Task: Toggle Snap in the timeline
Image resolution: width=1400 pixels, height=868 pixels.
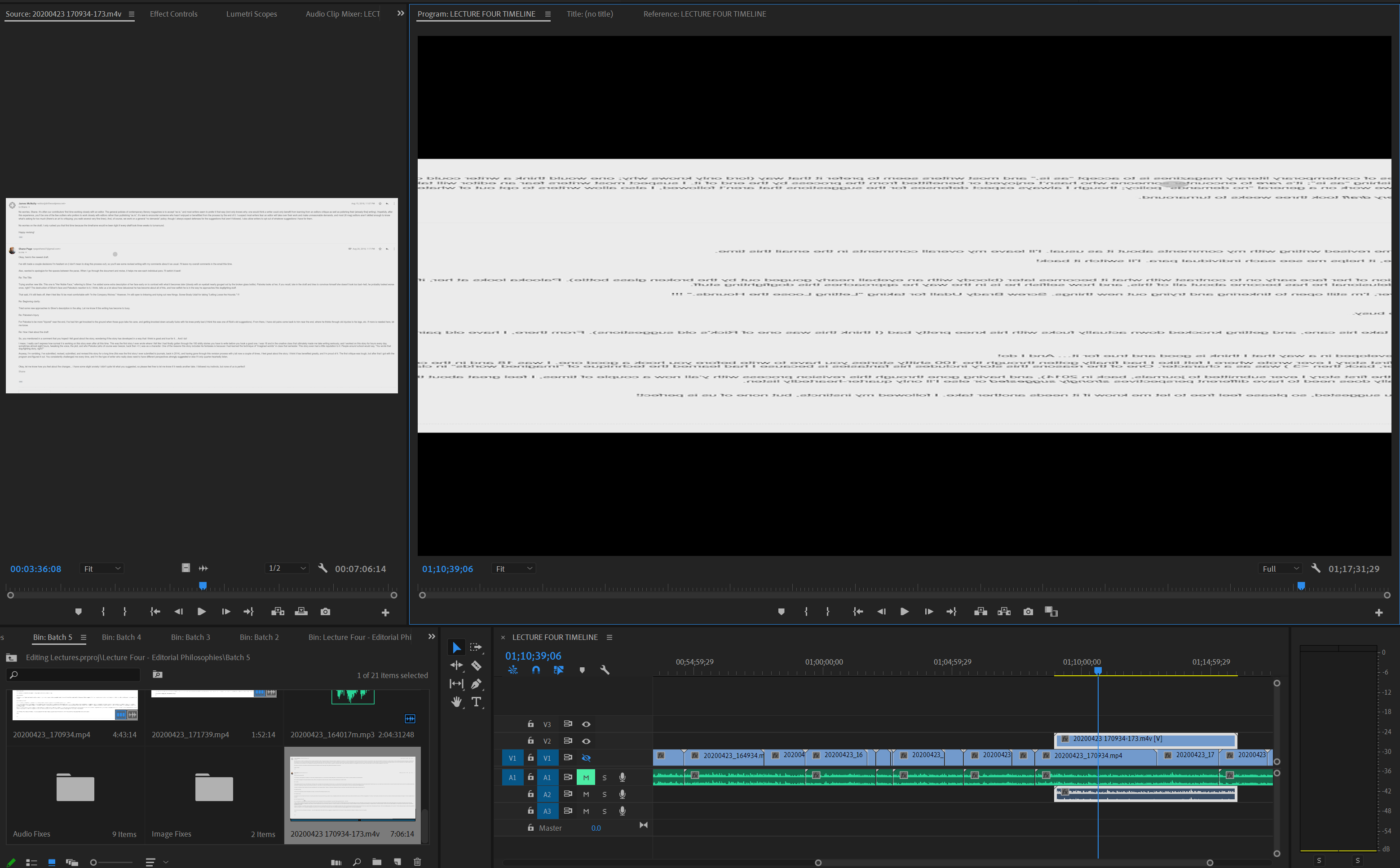Action: pyautogui.click(x=535, y=670)
